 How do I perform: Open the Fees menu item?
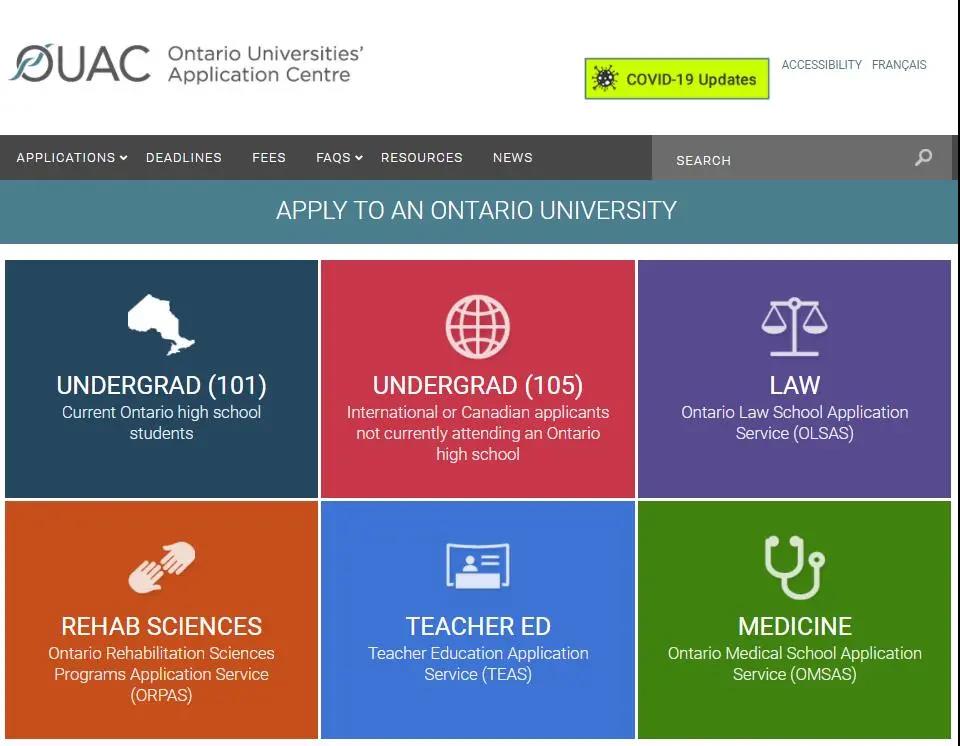269,157
